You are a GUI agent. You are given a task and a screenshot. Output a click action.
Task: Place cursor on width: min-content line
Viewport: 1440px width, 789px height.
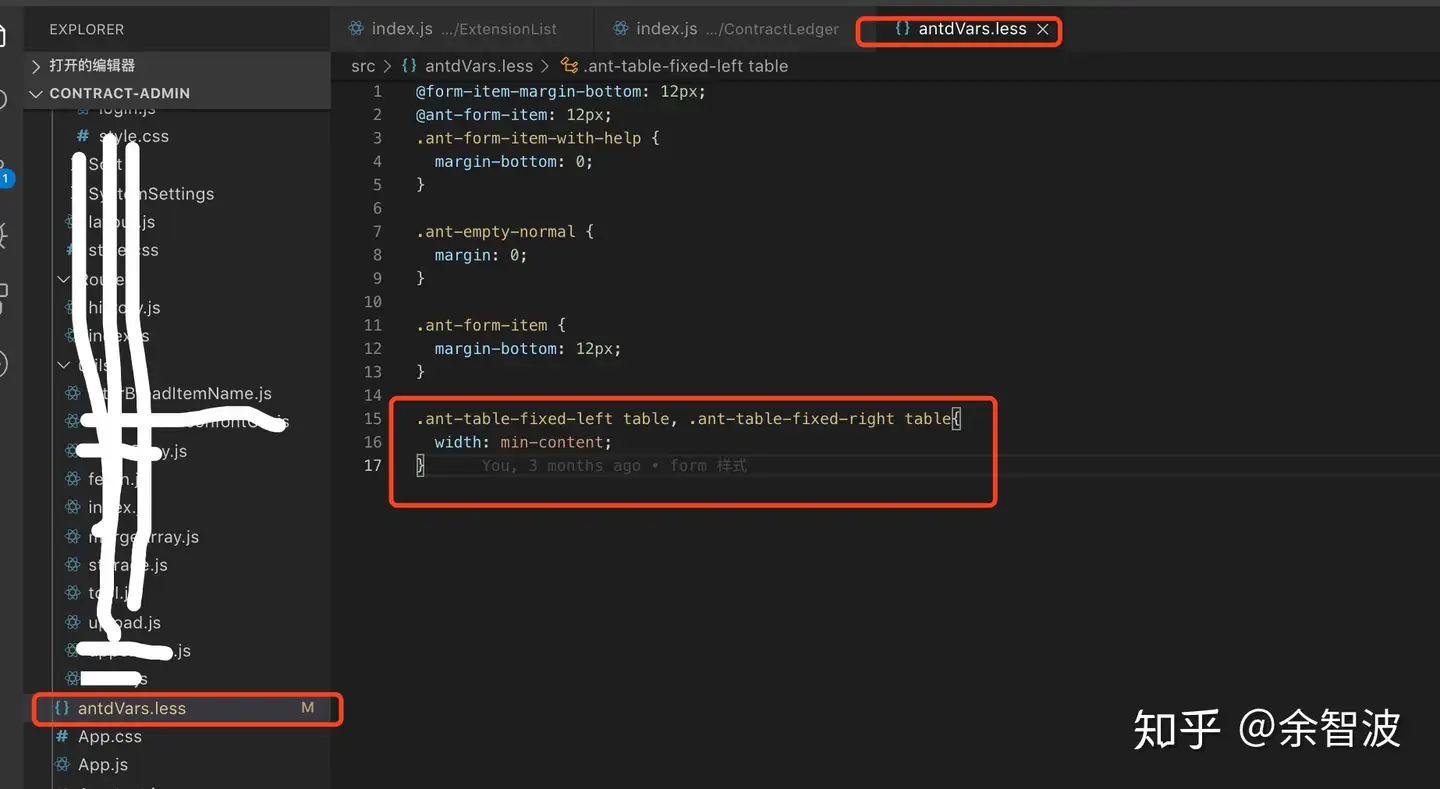click(x=522, y=442)
